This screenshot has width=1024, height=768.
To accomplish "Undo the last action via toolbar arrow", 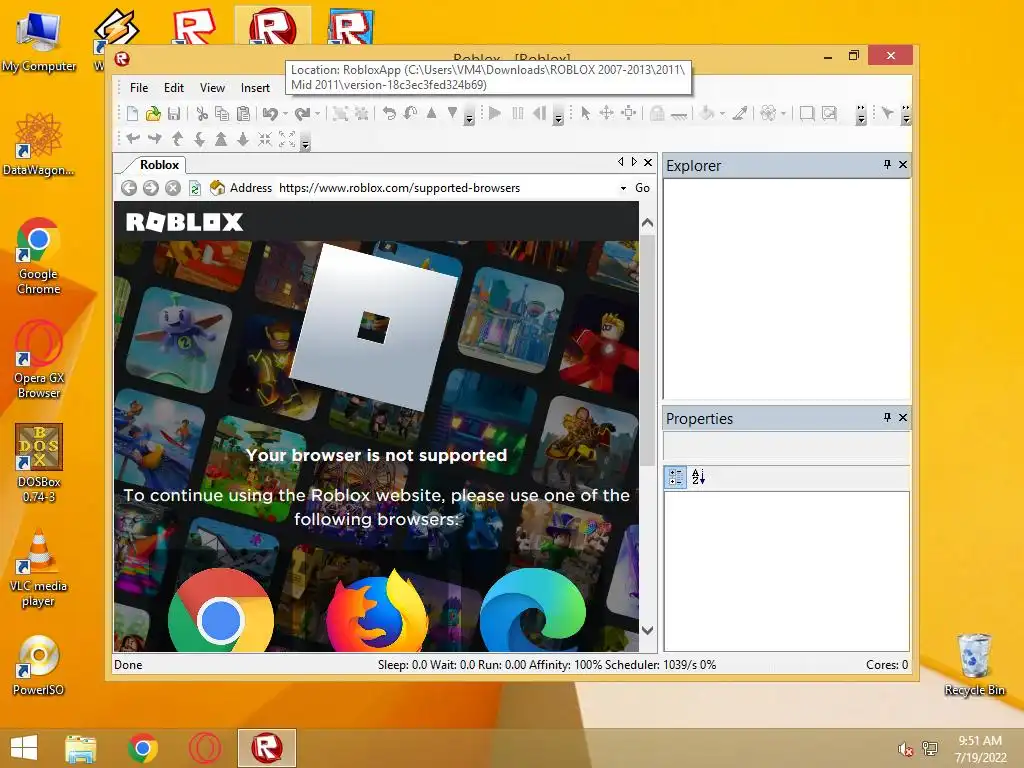I will click(270, 114).
